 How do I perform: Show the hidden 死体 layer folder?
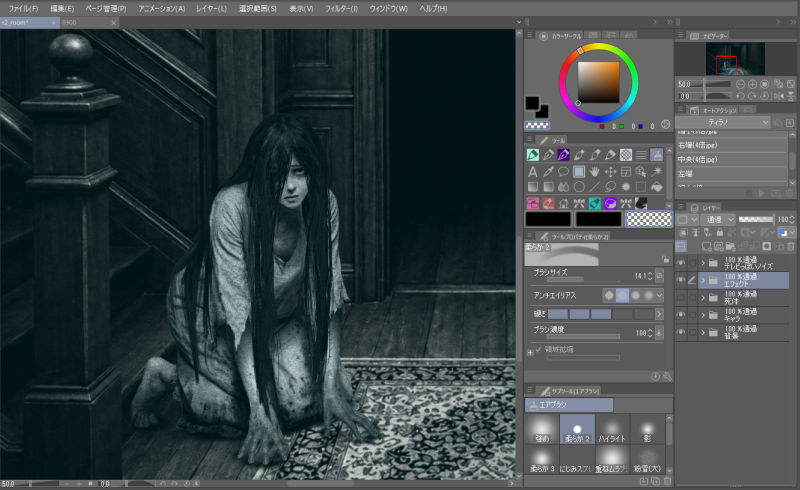click(x=681, y=298)
